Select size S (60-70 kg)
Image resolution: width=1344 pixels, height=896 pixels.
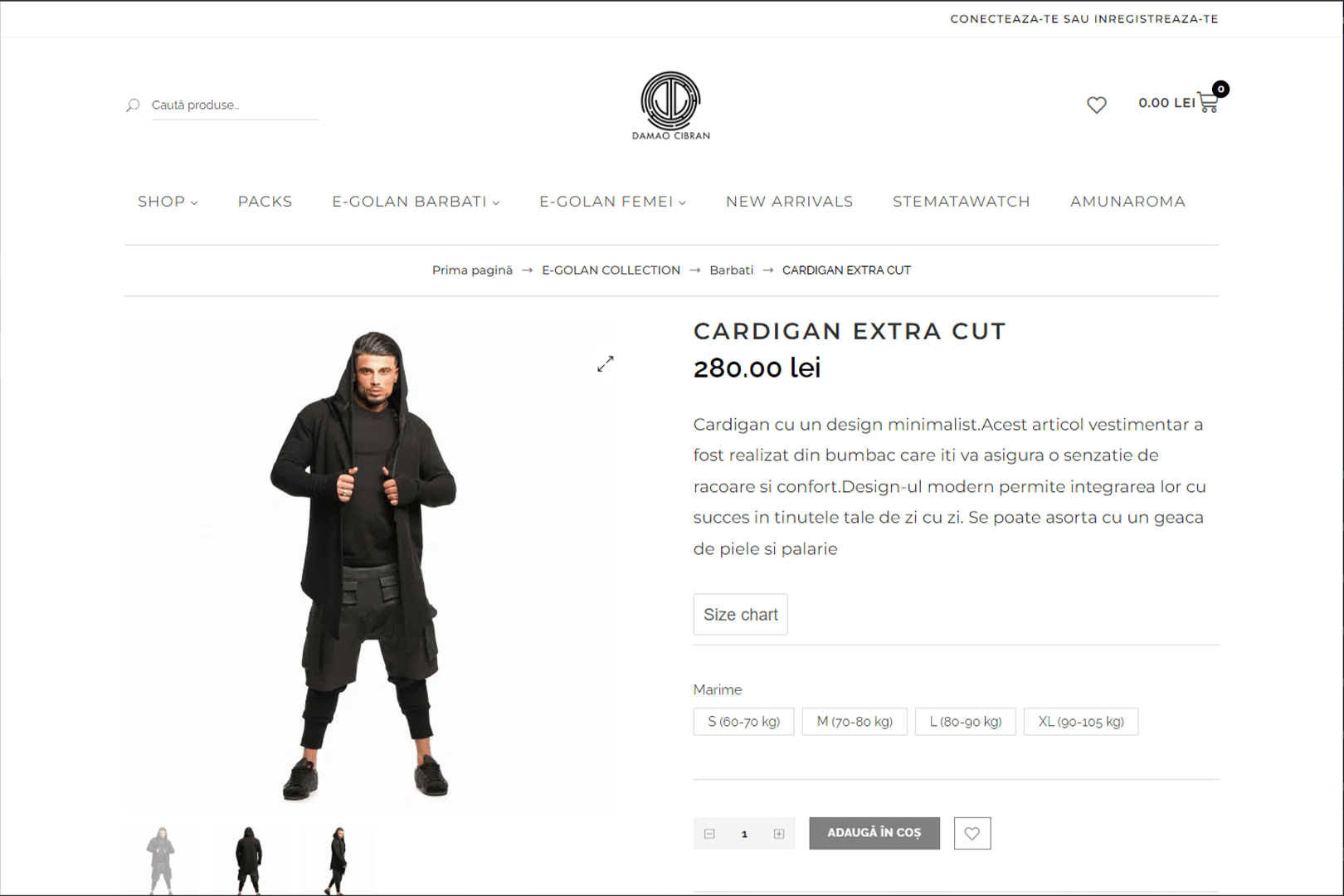(744, 722)
